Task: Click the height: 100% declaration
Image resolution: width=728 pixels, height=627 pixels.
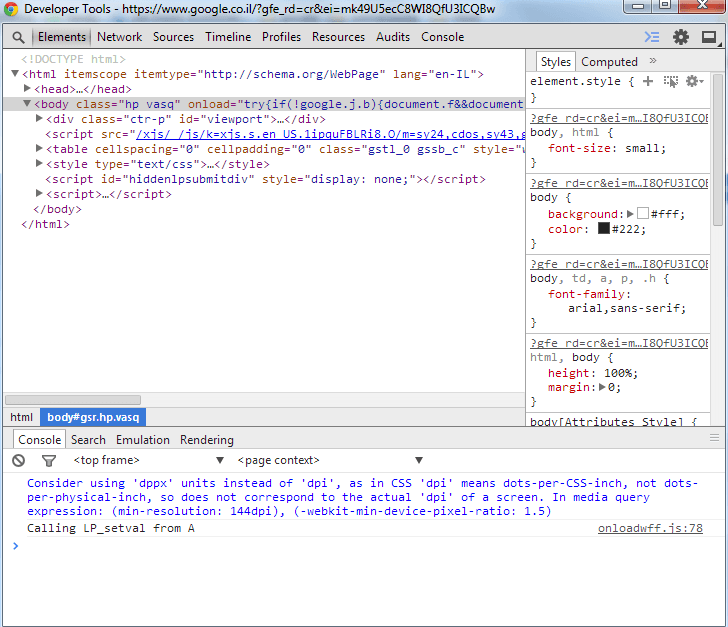Action: [x=592, y=373]
